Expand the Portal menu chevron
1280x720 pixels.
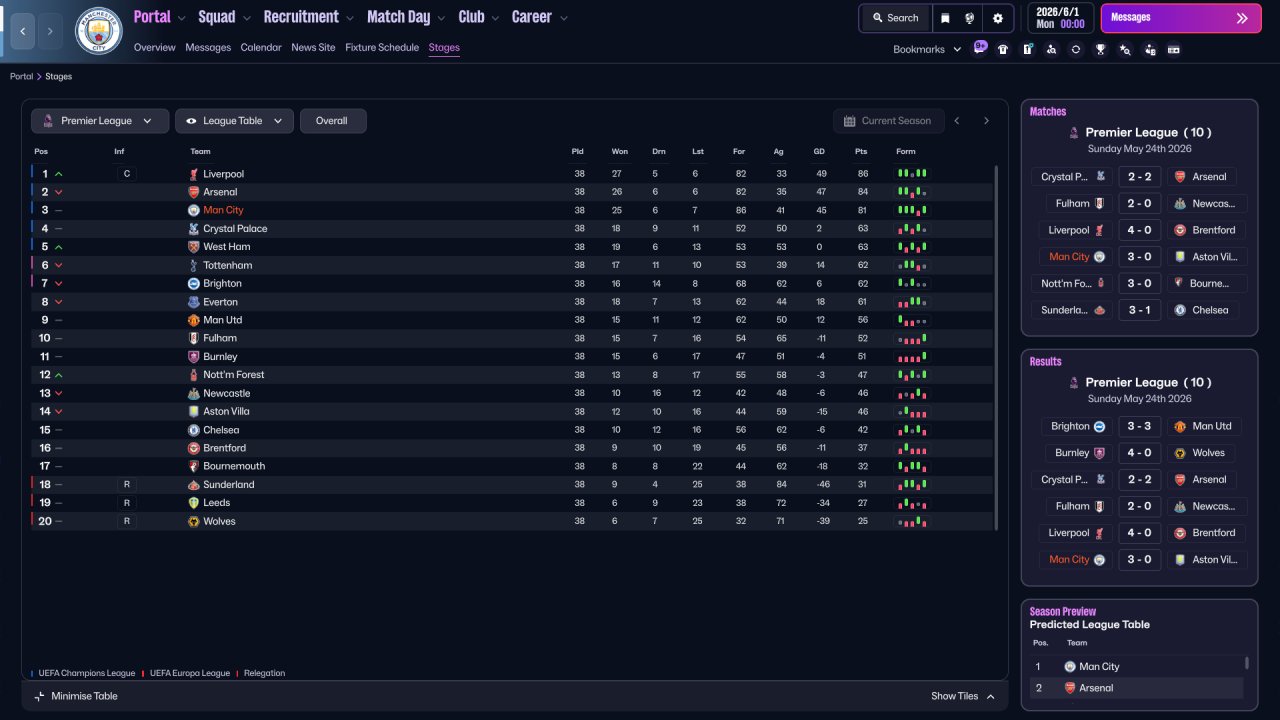click(181, 18)
